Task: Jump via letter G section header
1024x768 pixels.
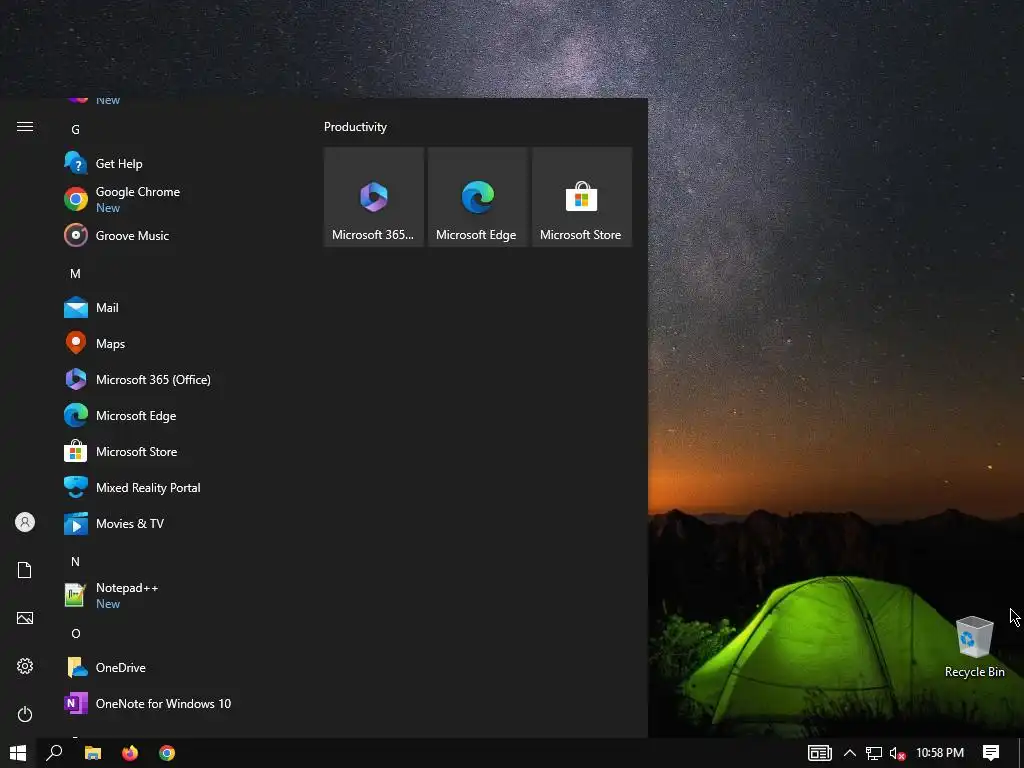Action: coord(75,129)
